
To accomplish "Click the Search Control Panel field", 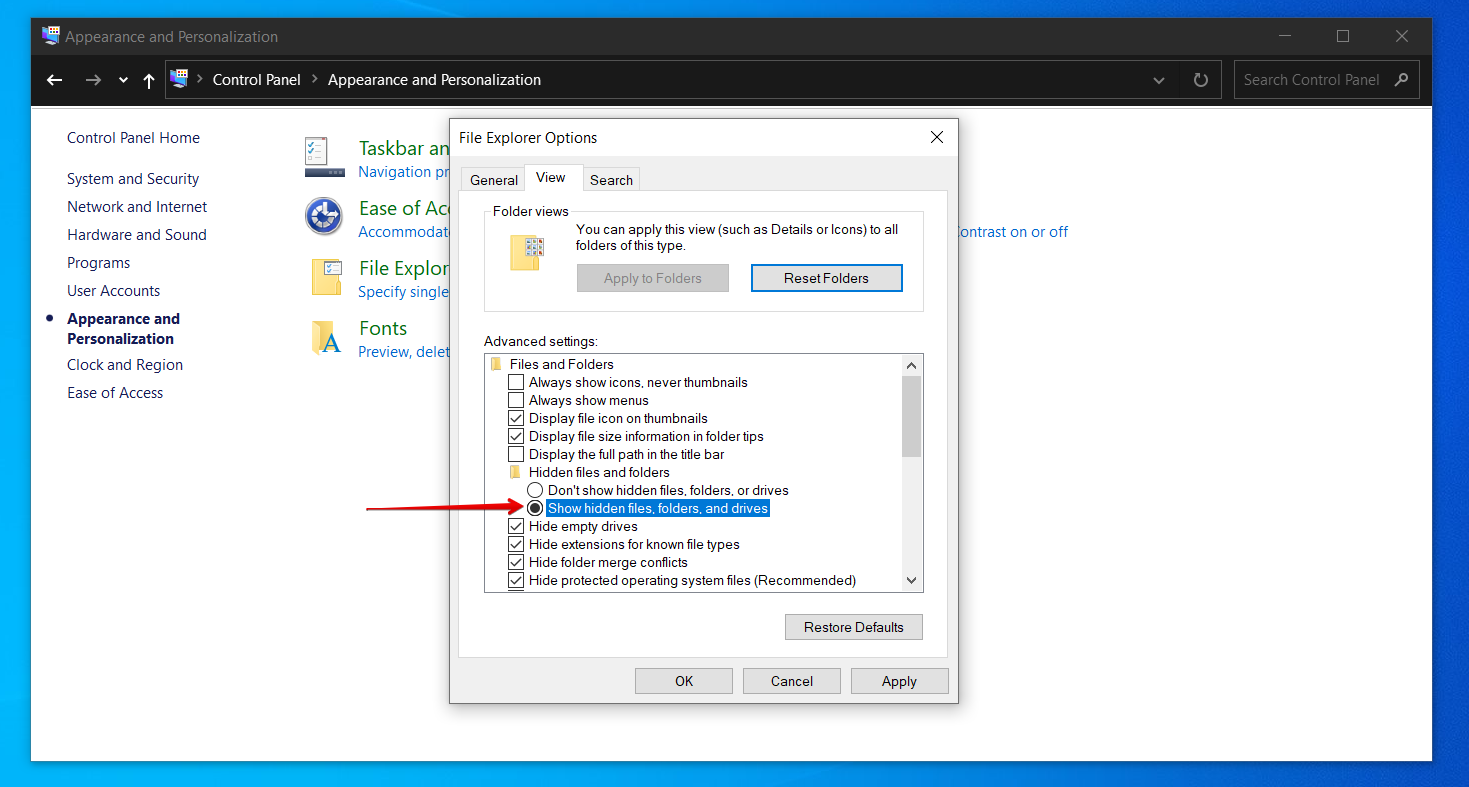I will tap(1311, 80).
